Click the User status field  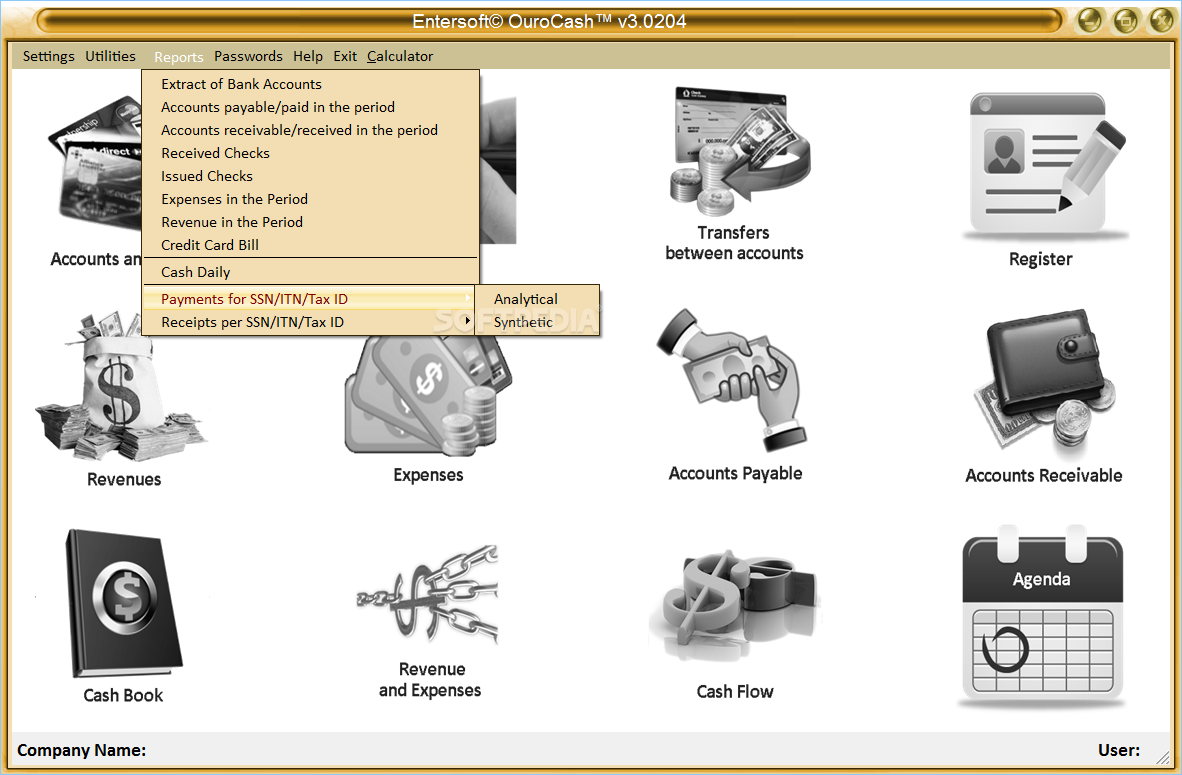coord(1119,750)
